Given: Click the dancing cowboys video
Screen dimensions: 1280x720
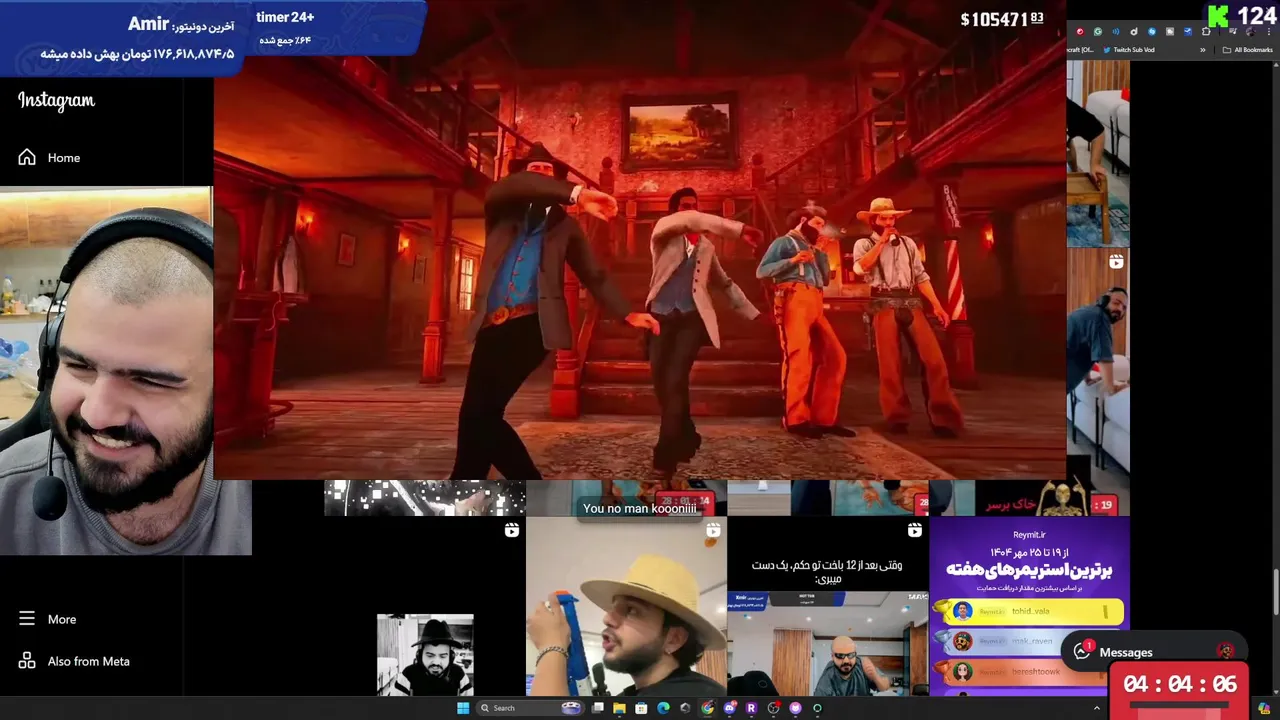Looking at the screenshot, I should point(640,240).
